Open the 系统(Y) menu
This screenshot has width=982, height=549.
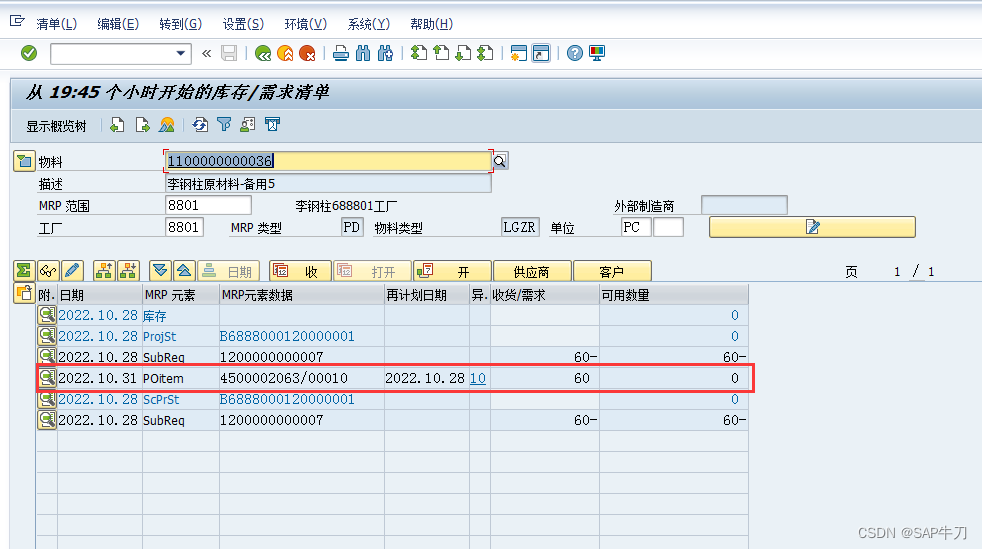pyautogui.click(x=368, y=24)
